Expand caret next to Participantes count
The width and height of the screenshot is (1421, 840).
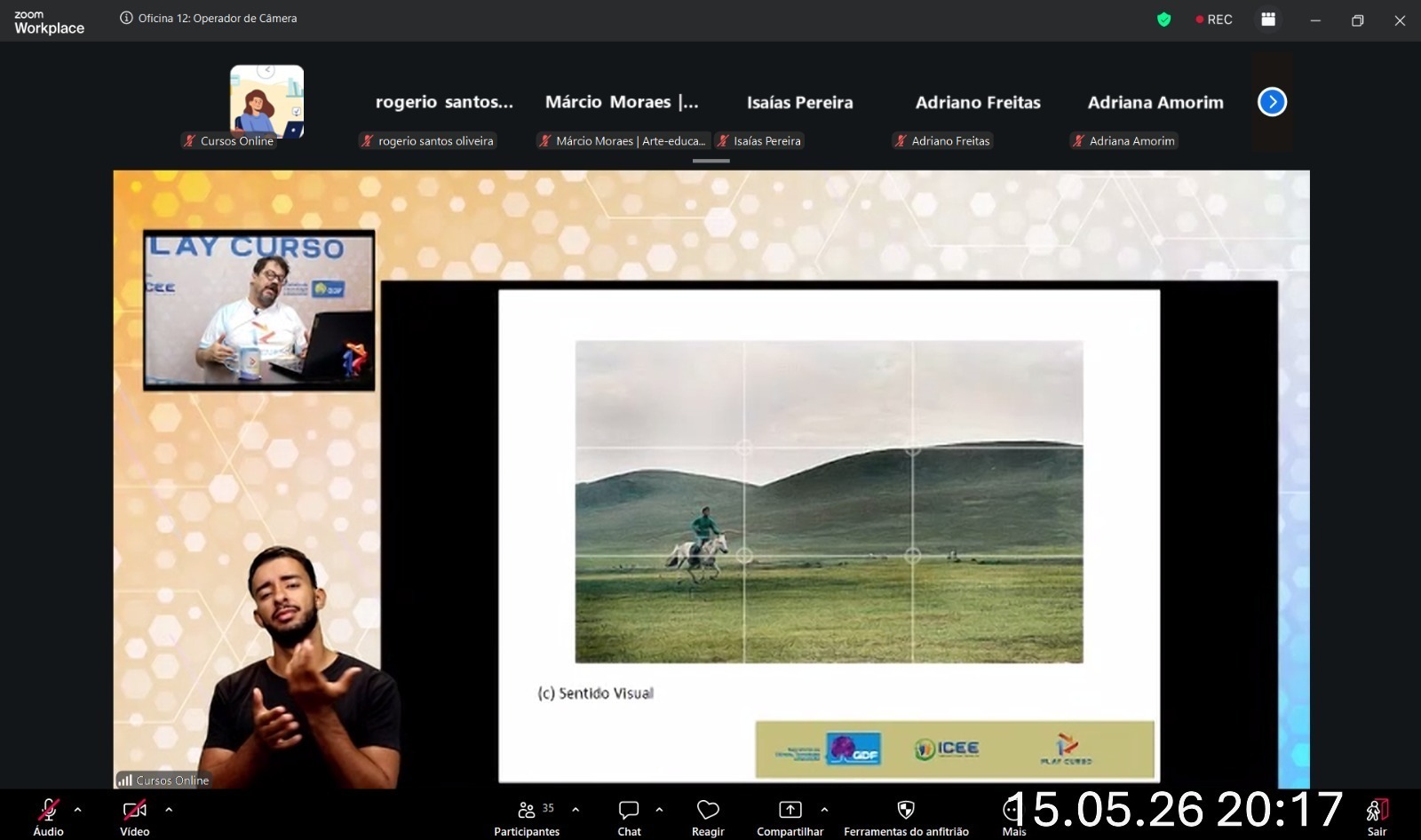coord(576,810)
